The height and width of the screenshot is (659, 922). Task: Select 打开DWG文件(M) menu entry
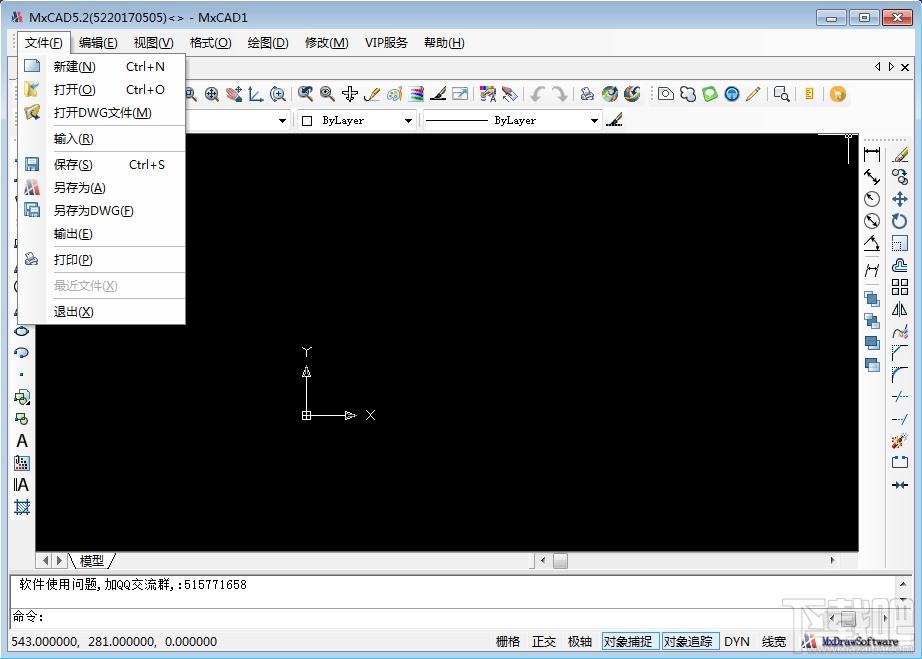pyautogui.click(x=102, y=113)
